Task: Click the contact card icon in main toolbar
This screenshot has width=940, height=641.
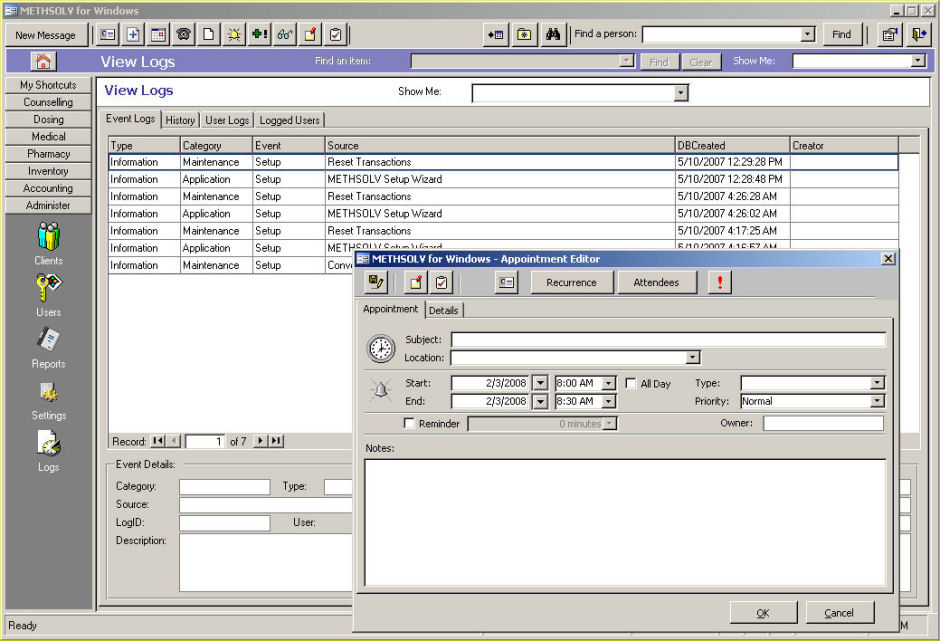Action: 108,35
